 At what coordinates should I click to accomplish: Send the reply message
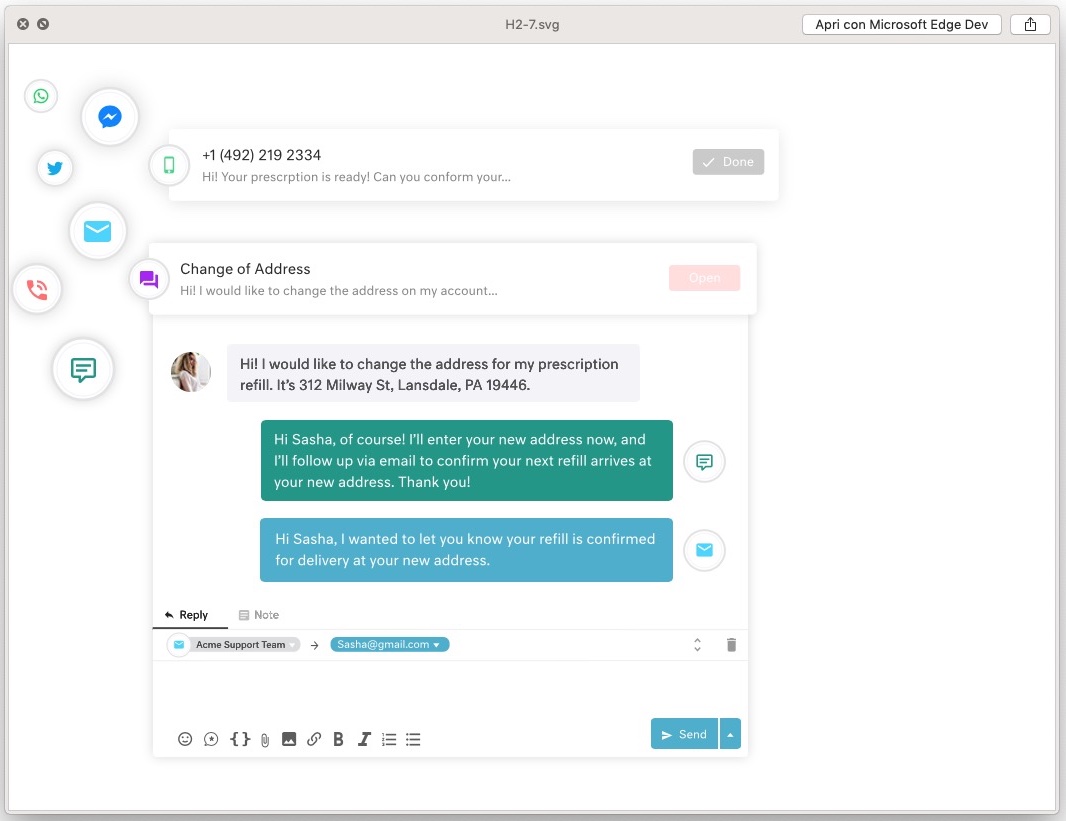click(x=684, y=734)
